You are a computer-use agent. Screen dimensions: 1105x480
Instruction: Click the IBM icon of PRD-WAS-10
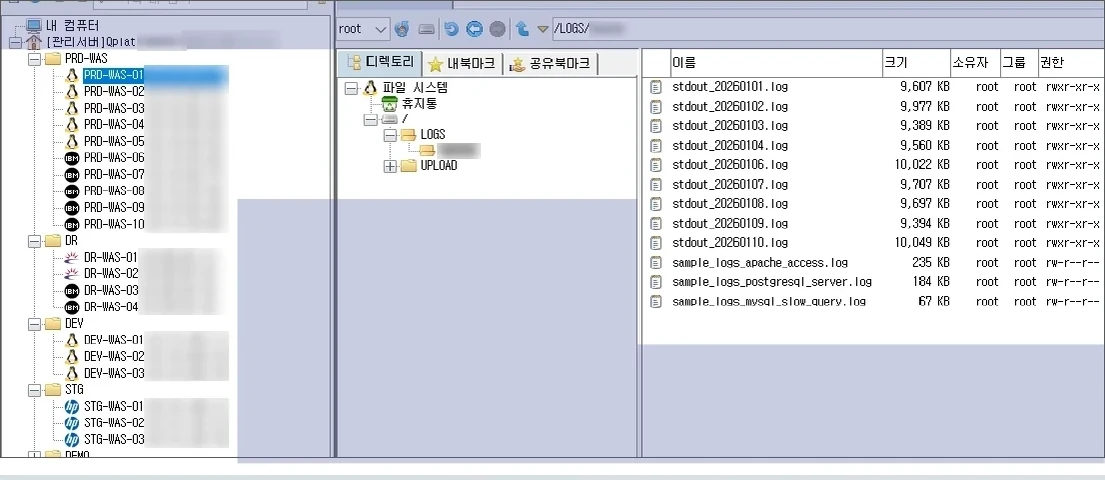pyautogui.click(x=71, y=224)
